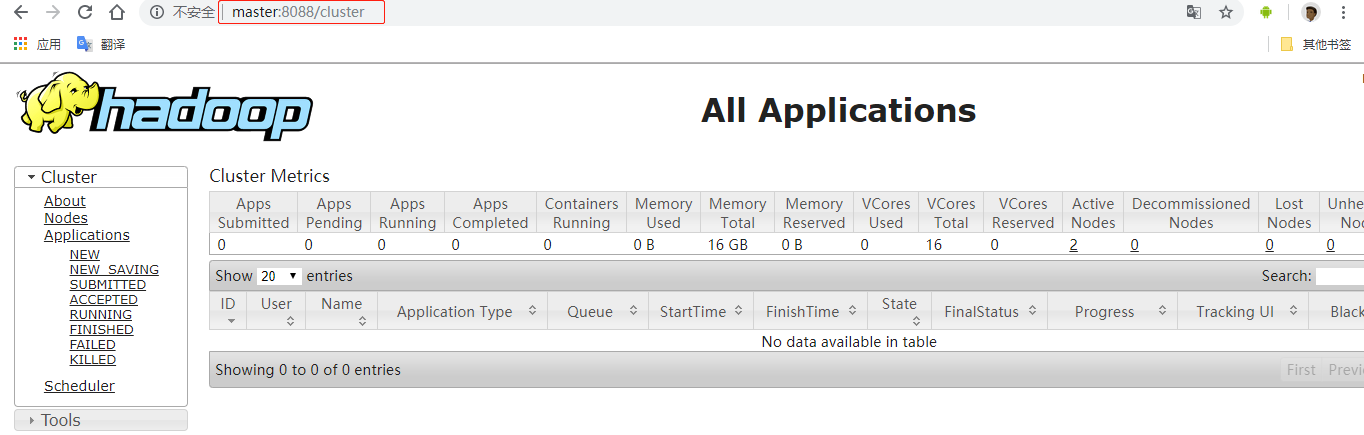Sort table by ID column

228,311
